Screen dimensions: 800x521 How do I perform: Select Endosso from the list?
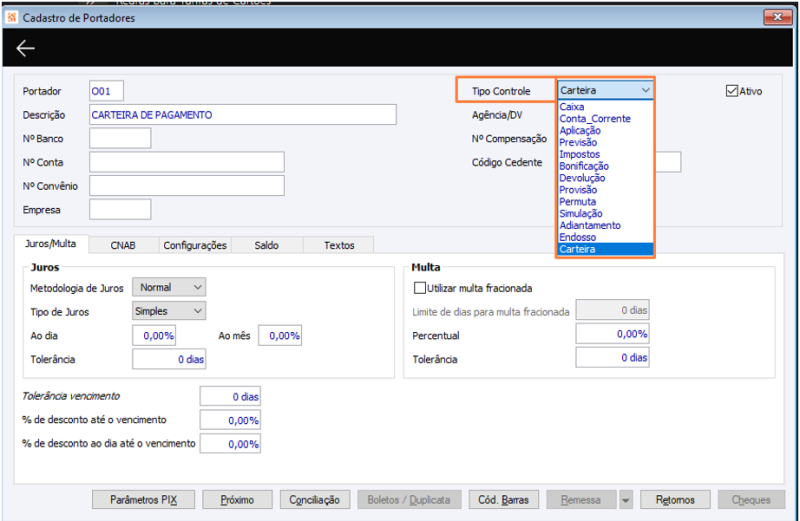tap(605, 237)
